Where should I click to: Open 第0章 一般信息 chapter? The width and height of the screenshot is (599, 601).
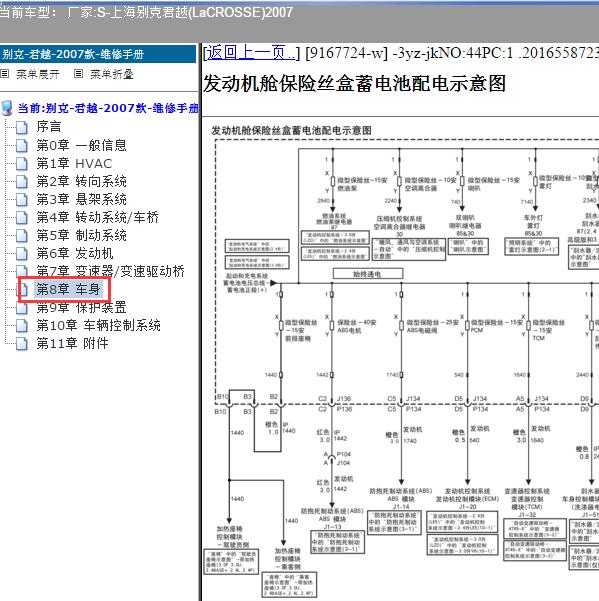click(x=81, y=145)
